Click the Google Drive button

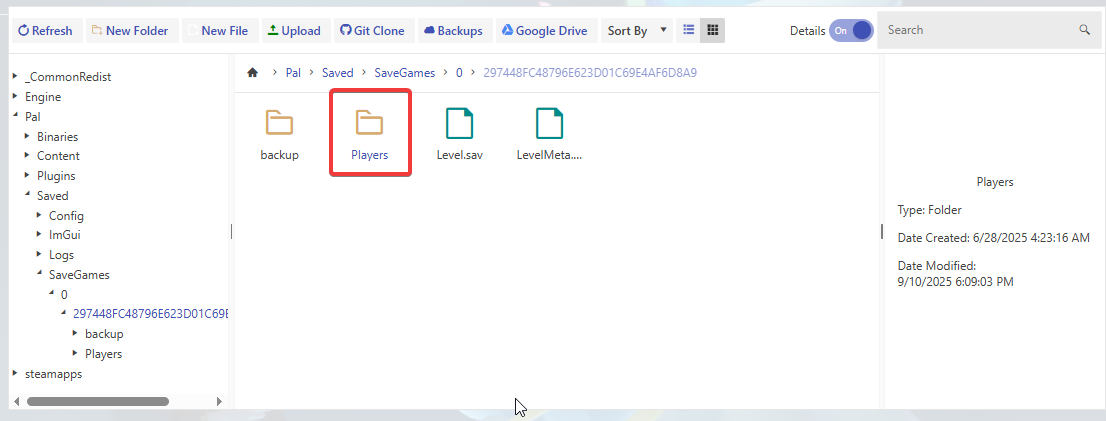click(x=544, y=31)
